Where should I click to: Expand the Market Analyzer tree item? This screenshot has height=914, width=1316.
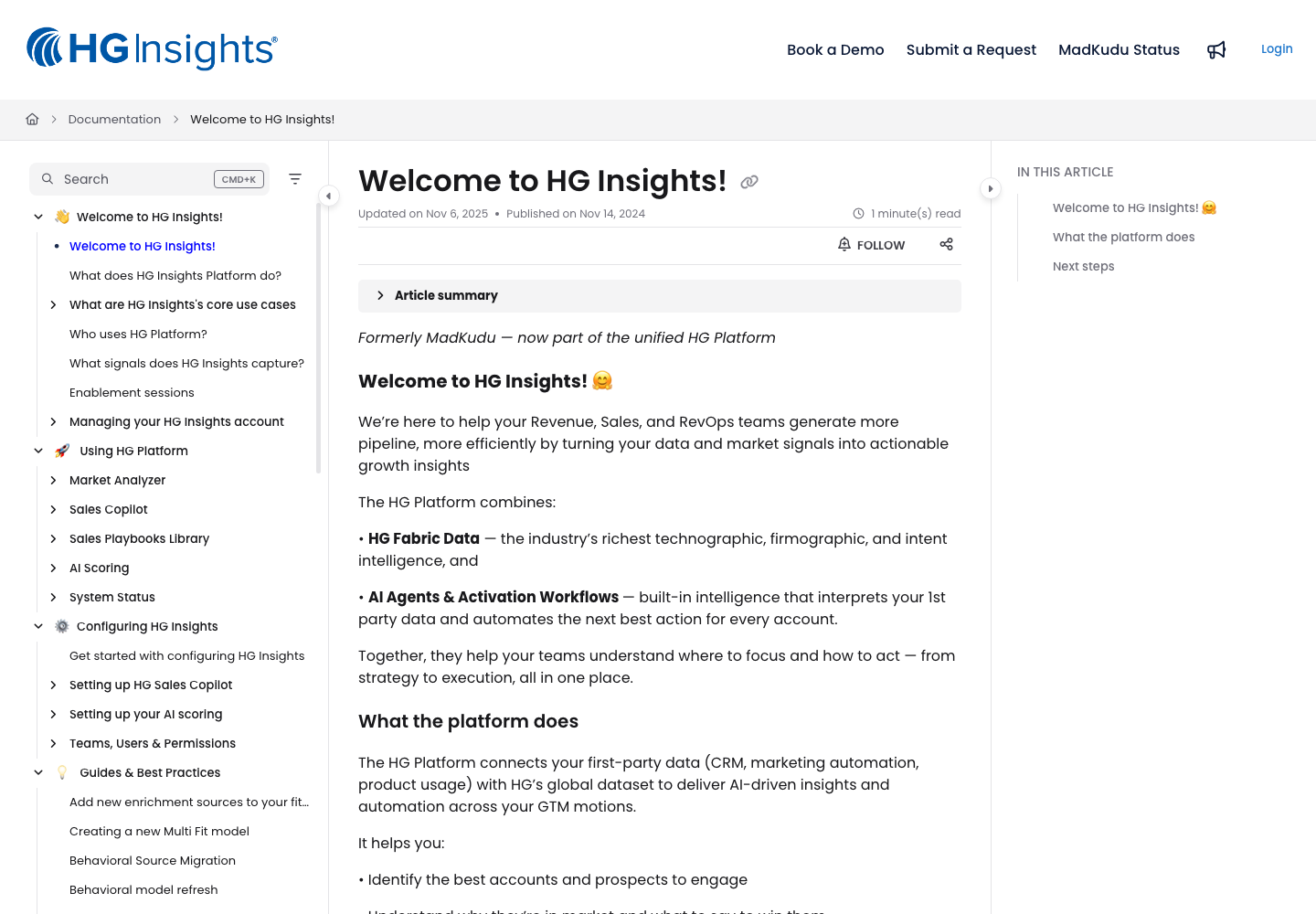click(x=53, y=480)
